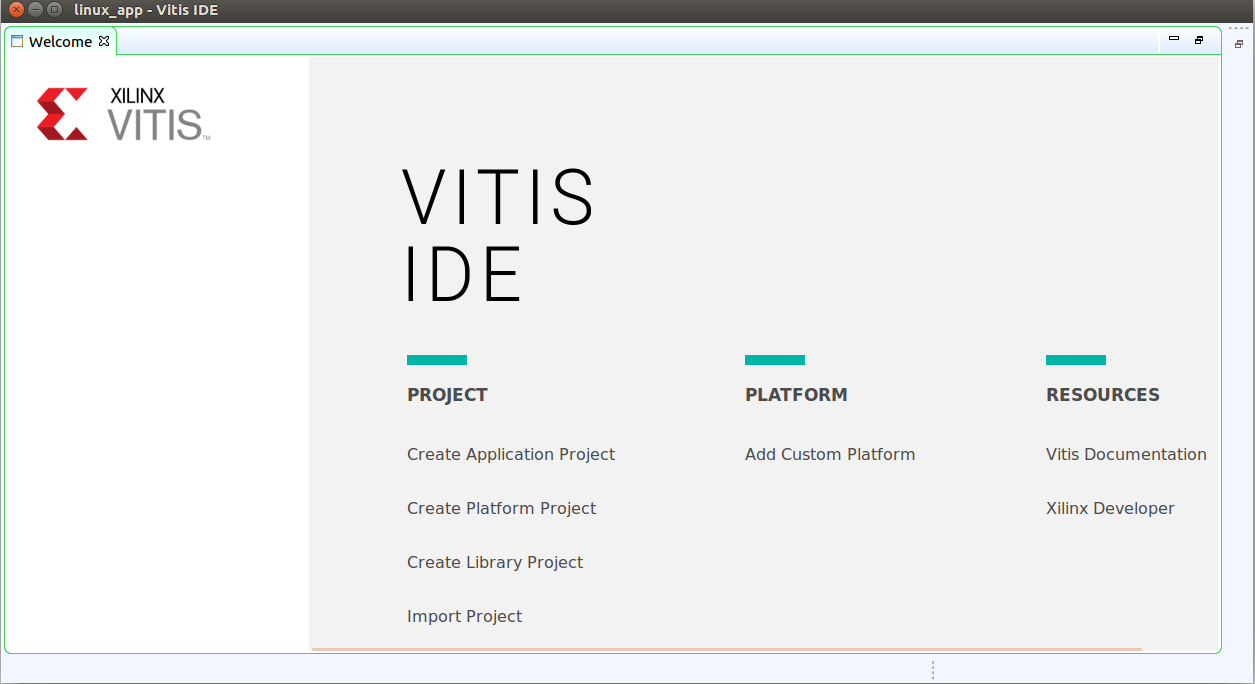The image size is (1255, 684).
Task: Click the teal bar above PLATFORM
Action: click(774, 359)
